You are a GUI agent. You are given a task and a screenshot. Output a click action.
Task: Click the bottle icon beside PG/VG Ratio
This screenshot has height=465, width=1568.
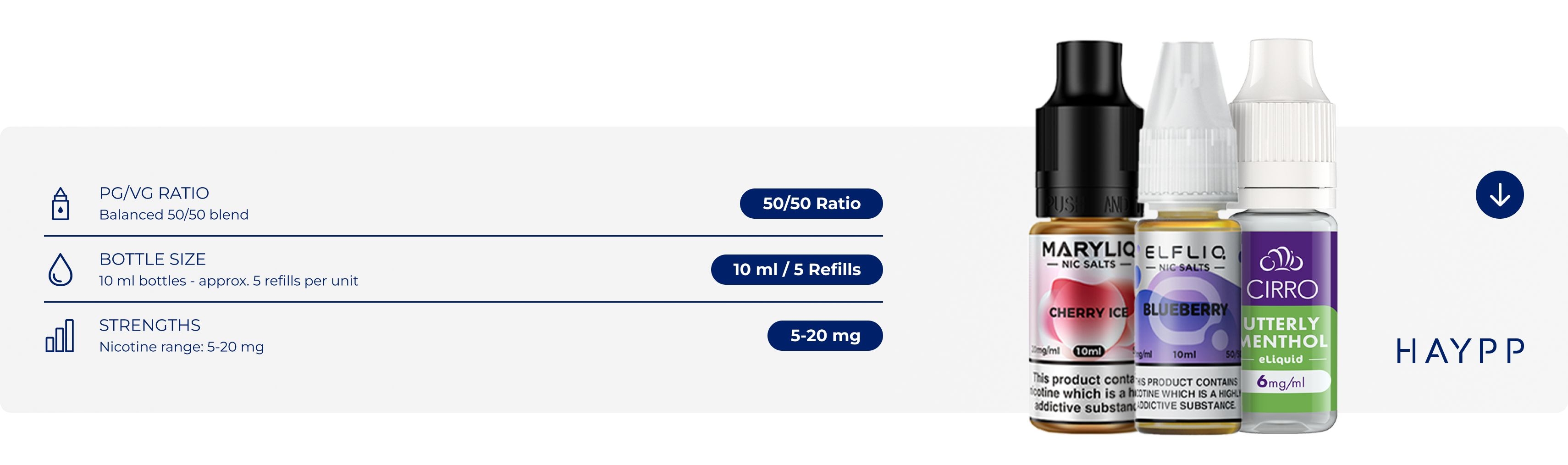[x=60, y=203]
